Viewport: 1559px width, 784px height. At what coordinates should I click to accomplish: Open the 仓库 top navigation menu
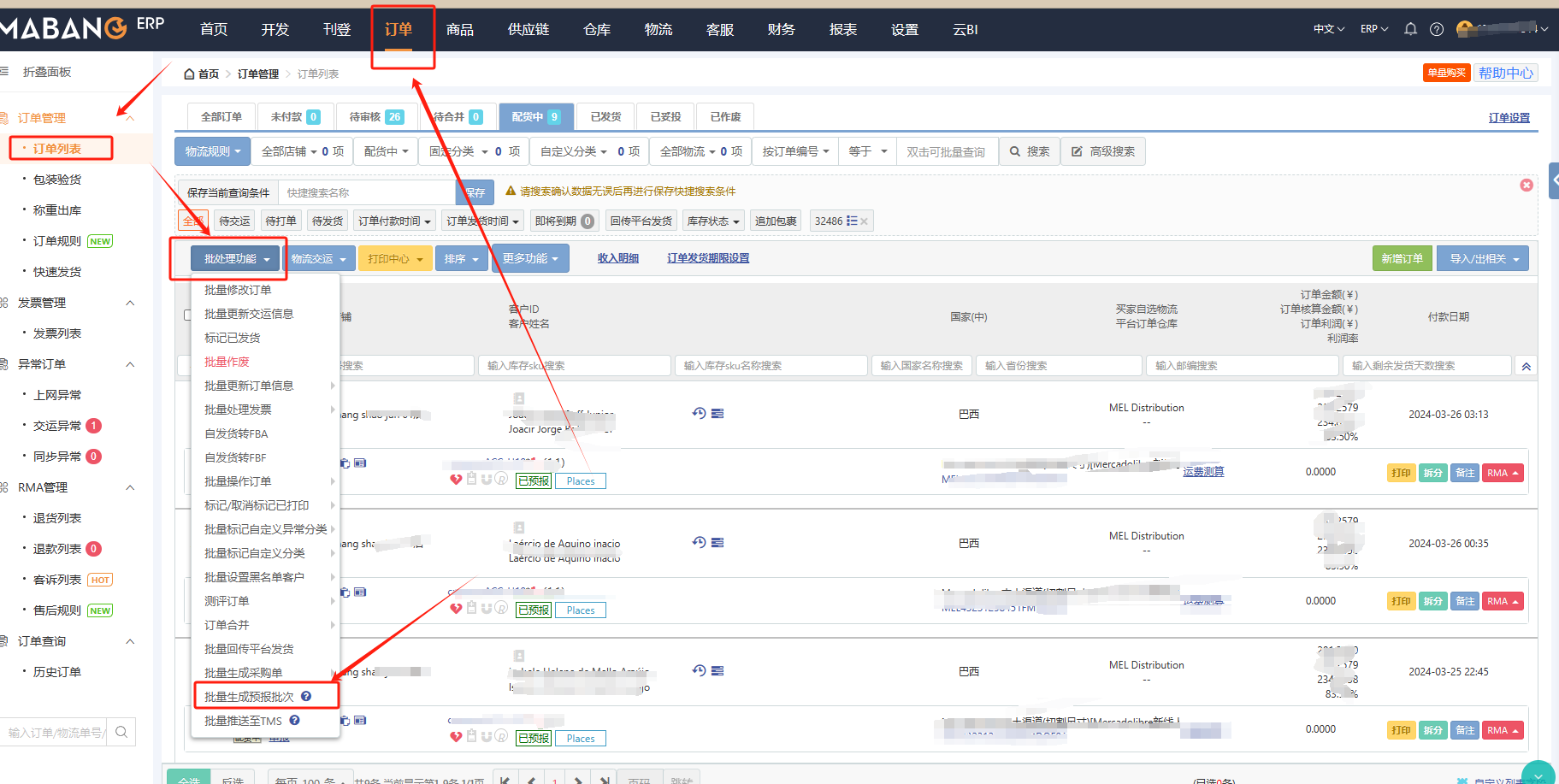pyautogui.click(x=597, y=29)
